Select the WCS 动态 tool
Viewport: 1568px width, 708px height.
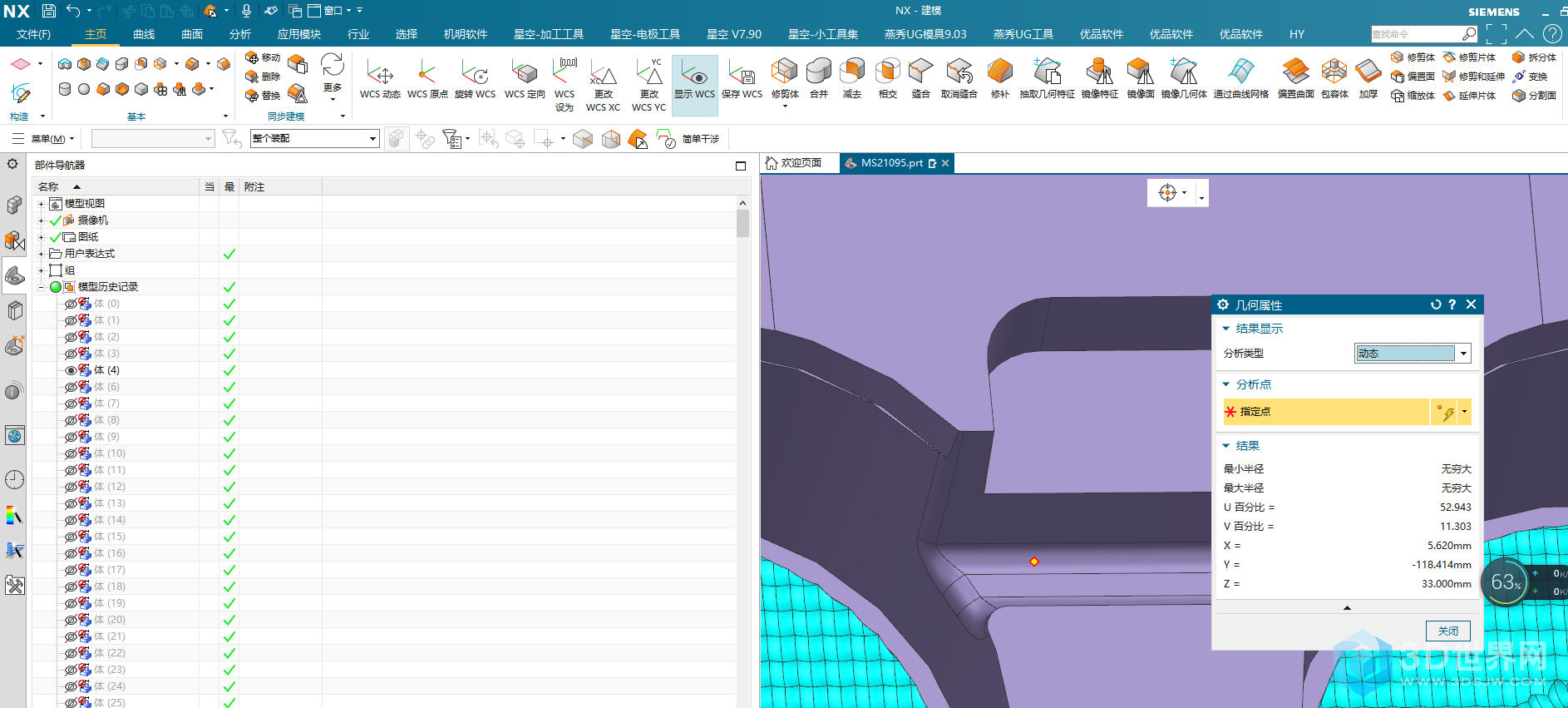(x=380, y=80)
